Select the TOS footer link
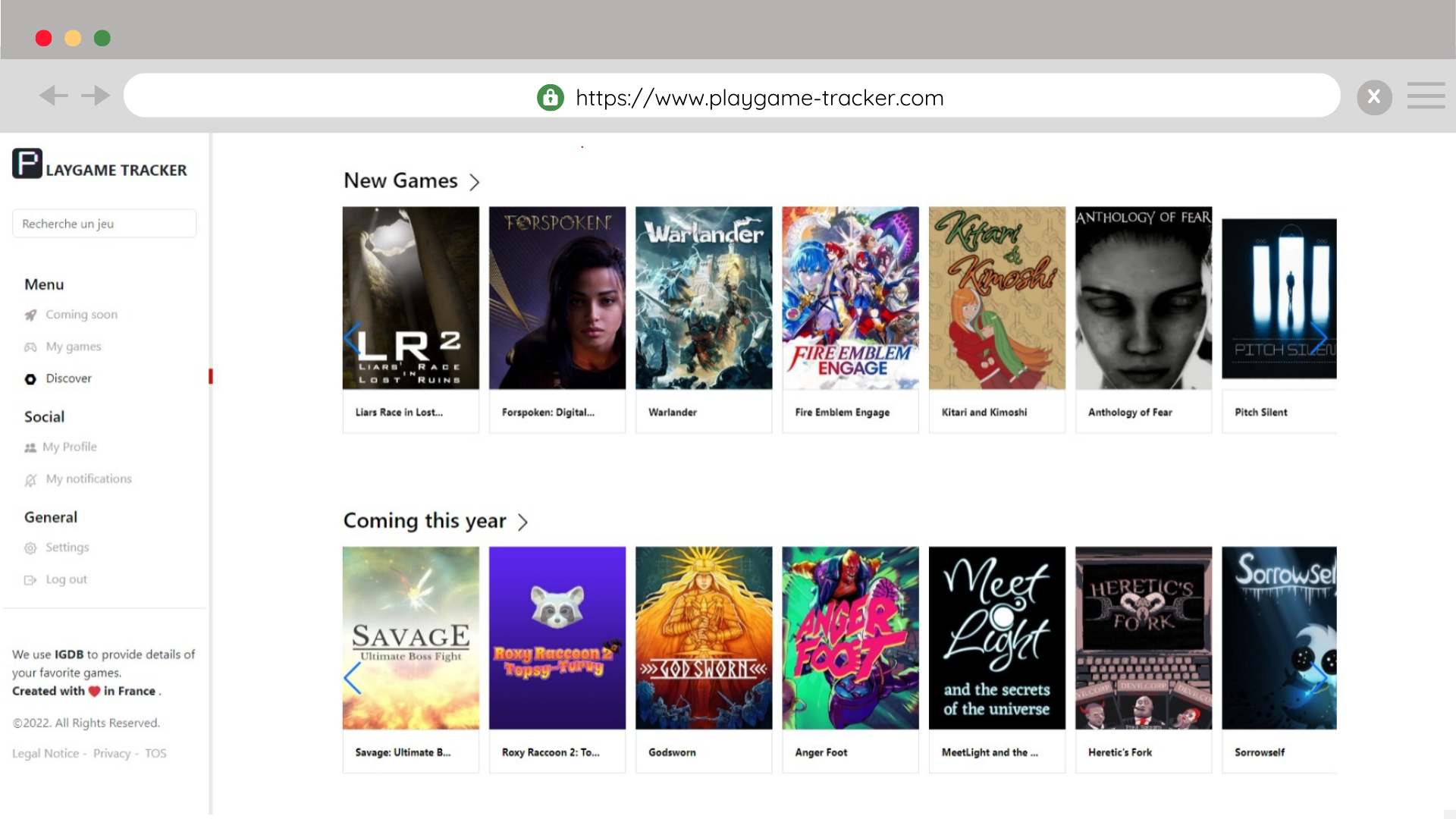1456x819 pixels. [x=156, y=753]
